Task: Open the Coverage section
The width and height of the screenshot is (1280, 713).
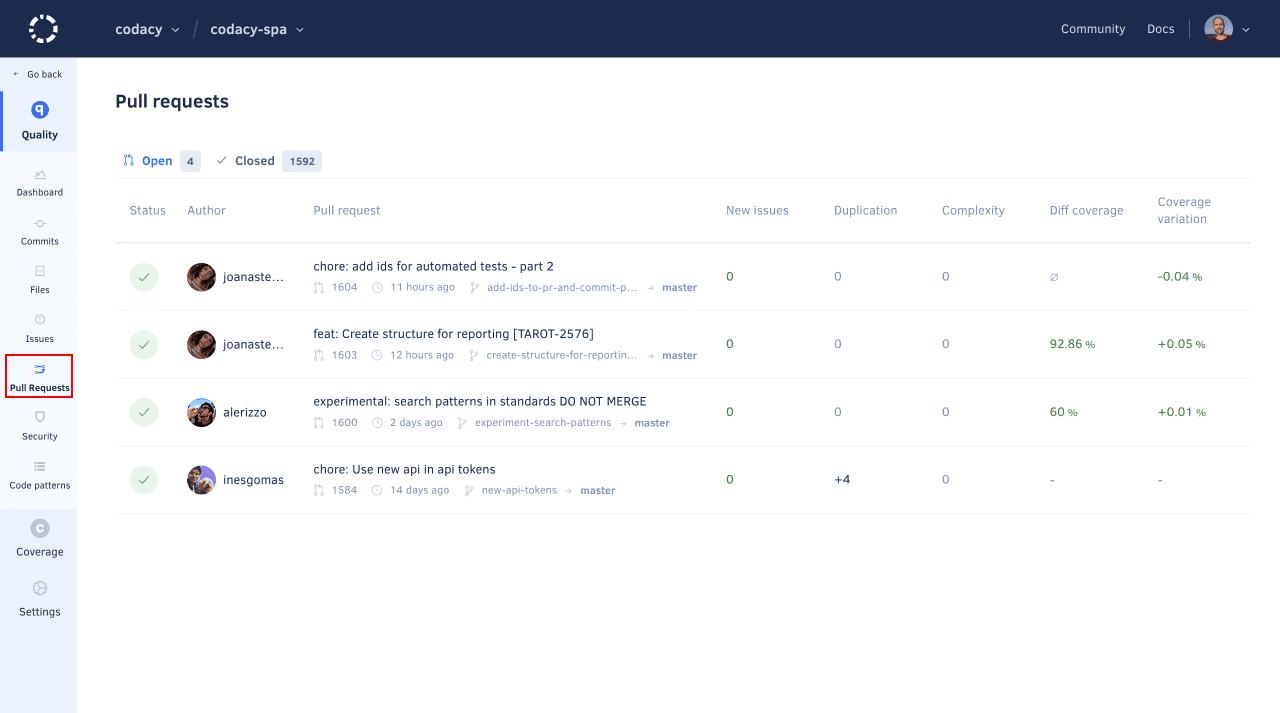Action: (x=39, y=540)
